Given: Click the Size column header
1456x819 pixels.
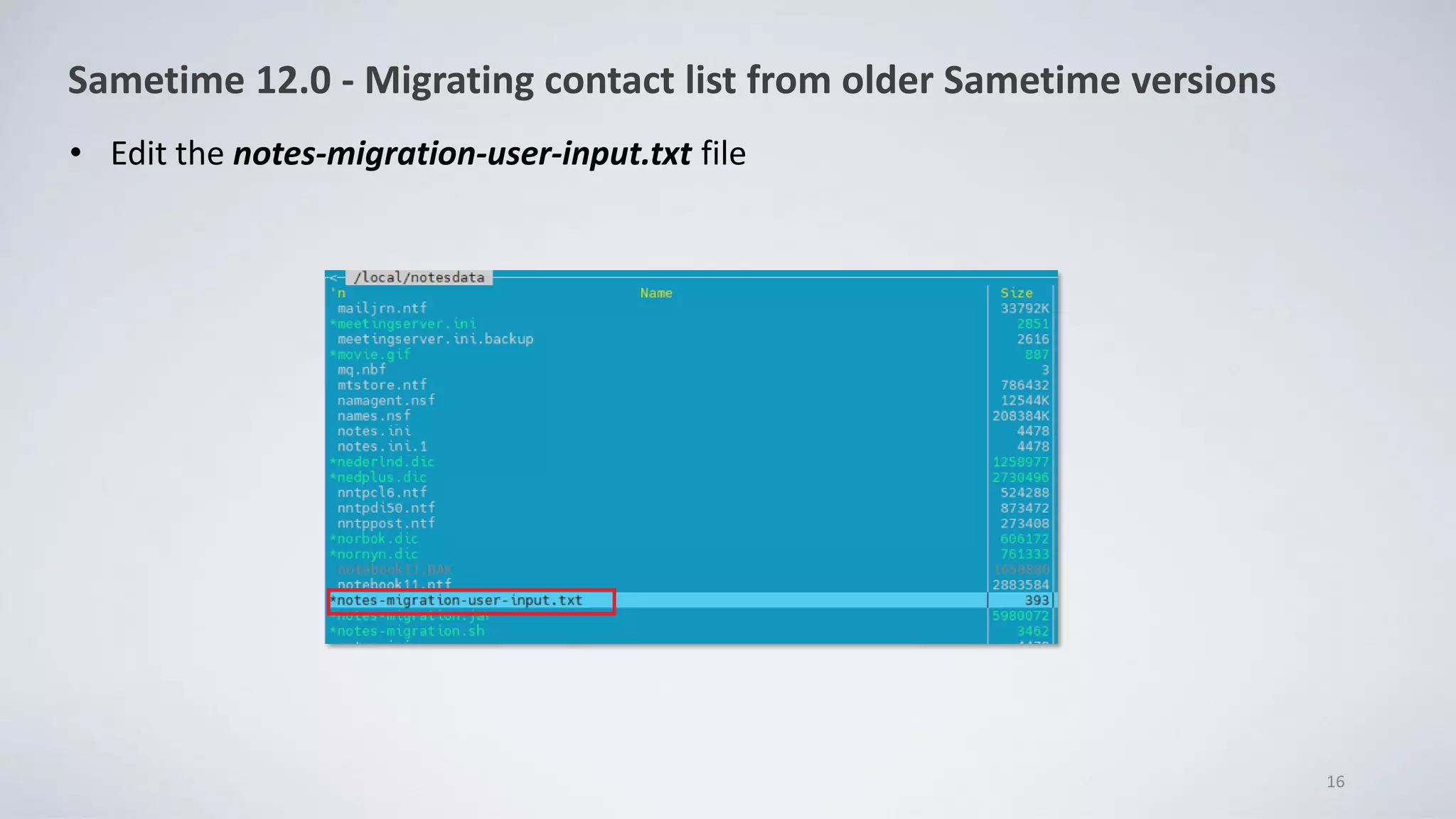Looking at the screenshot, I should point(1017,293).
